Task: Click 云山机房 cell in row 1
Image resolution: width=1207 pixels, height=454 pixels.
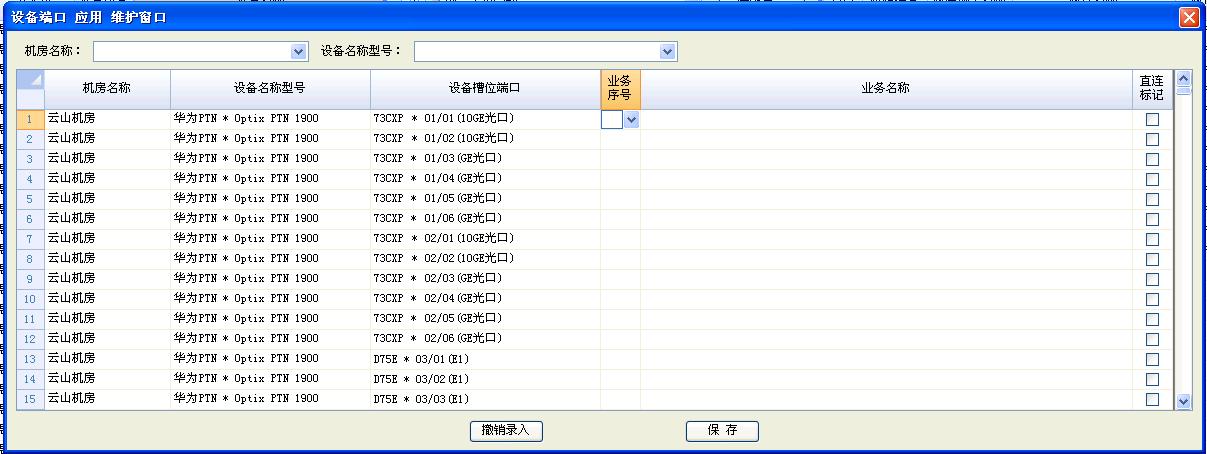Action: point(107,119)
